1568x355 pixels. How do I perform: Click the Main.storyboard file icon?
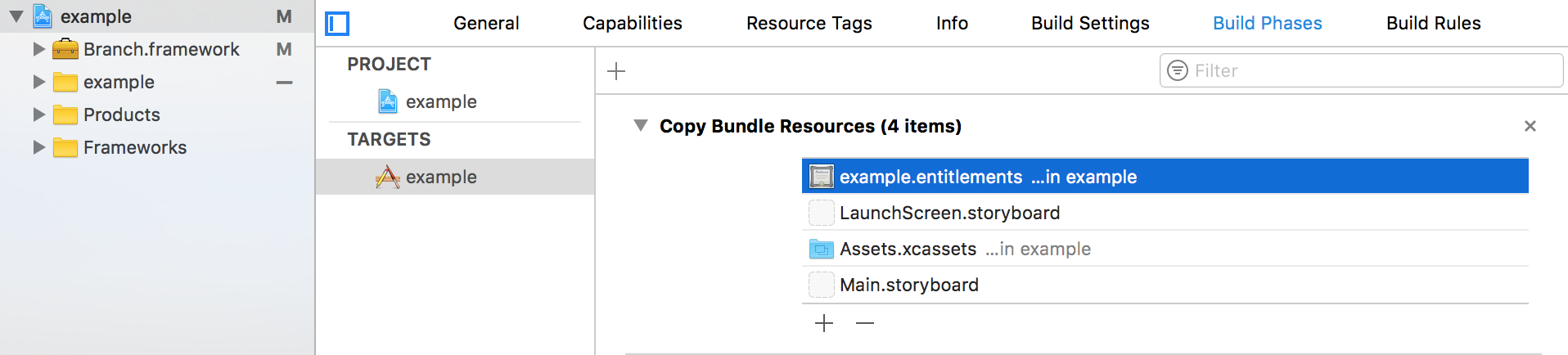822,285
